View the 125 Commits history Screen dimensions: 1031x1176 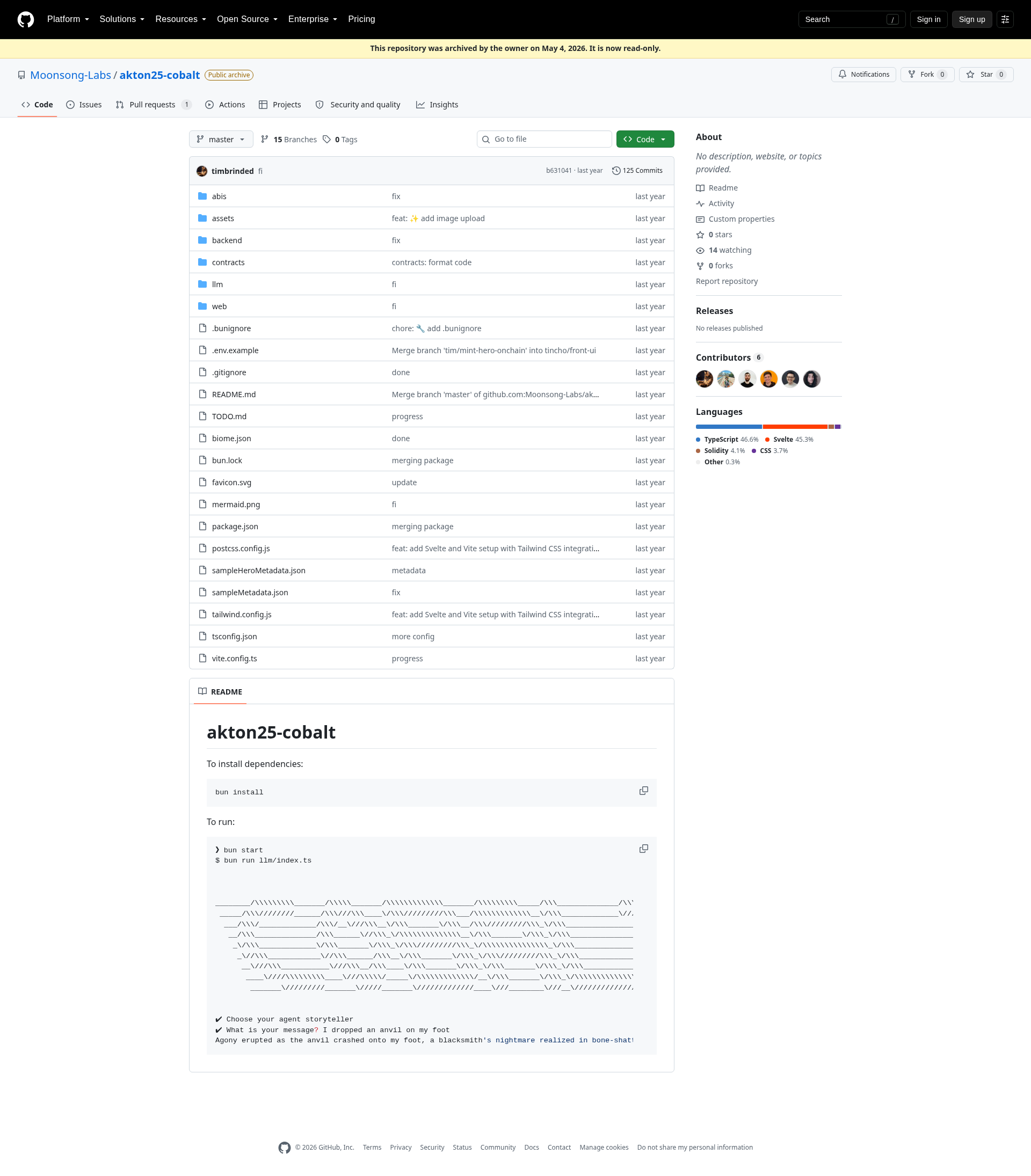tap(637, 171)
